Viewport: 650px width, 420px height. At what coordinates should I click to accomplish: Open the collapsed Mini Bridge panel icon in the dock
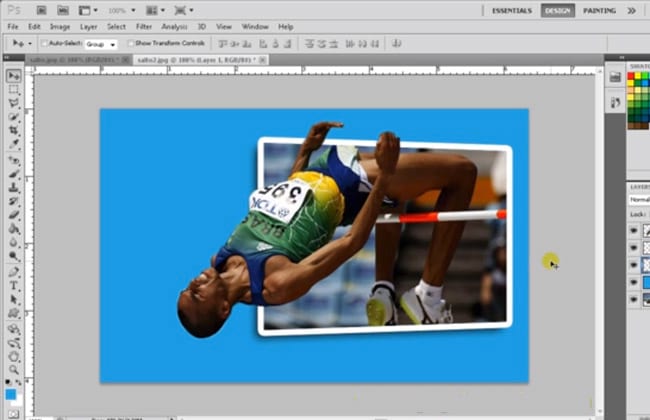(x=615, y=77)
